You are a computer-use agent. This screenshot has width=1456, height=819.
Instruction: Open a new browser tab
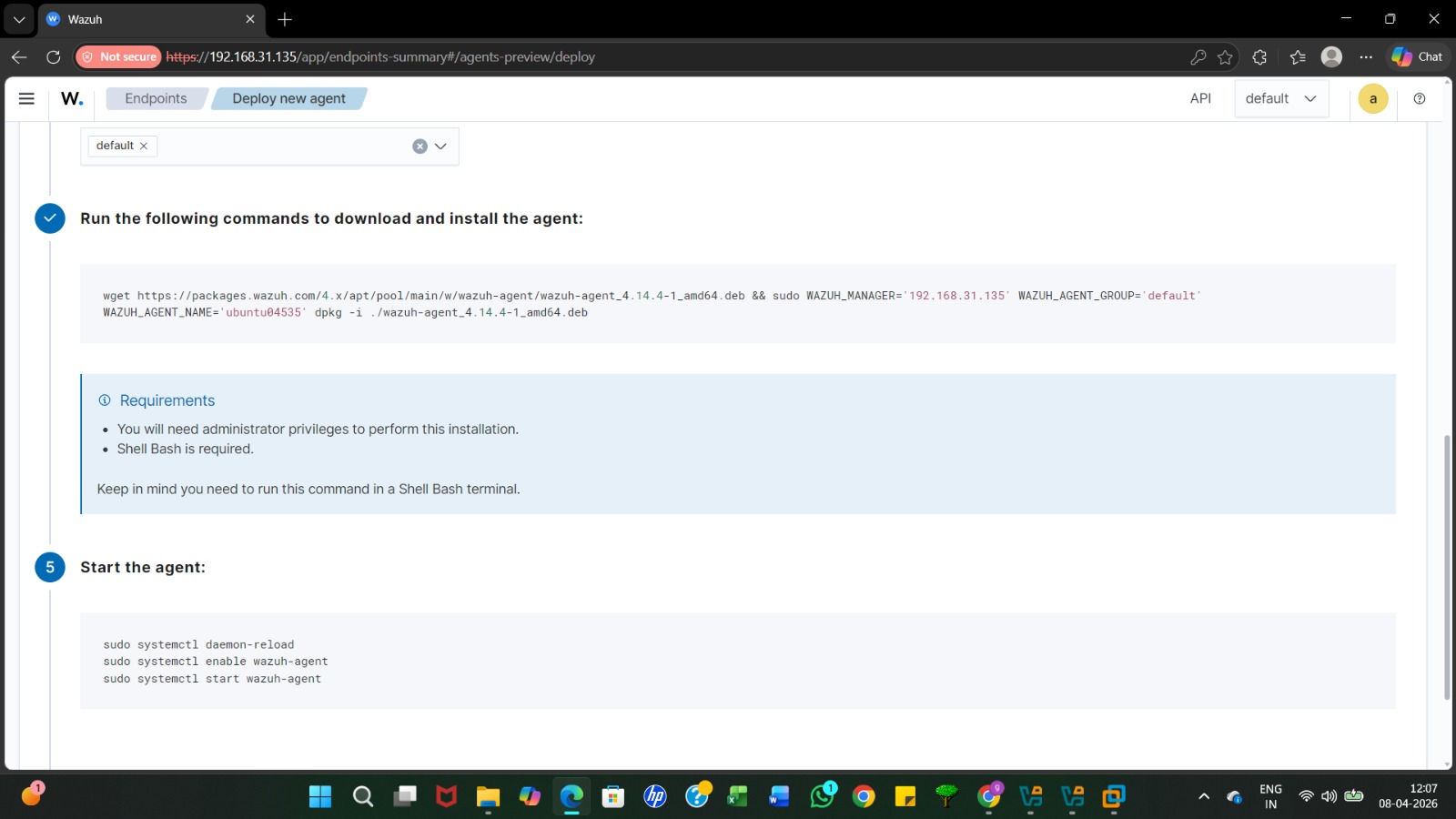pos(285,19)
